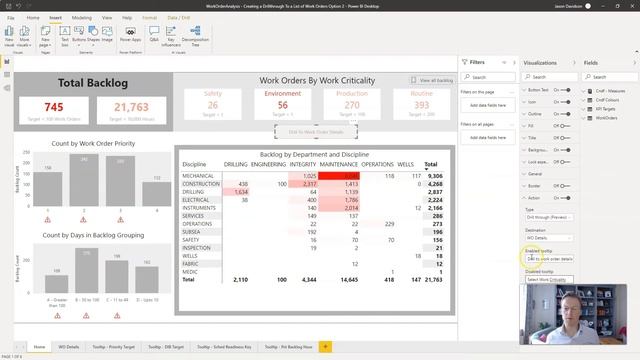
Task: Expand the KPI Targets table
Action: coord(583,109)
